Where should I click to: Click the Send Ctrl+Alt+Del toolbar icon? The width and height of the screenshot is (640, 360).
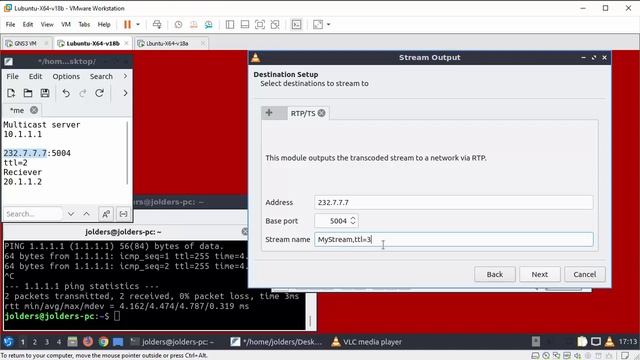click(157, 24)
